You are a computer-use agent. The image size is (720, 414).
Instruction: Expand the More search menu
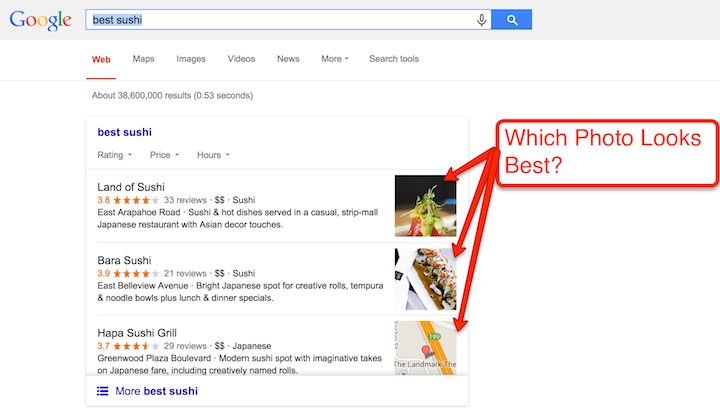tap(335, 59)
